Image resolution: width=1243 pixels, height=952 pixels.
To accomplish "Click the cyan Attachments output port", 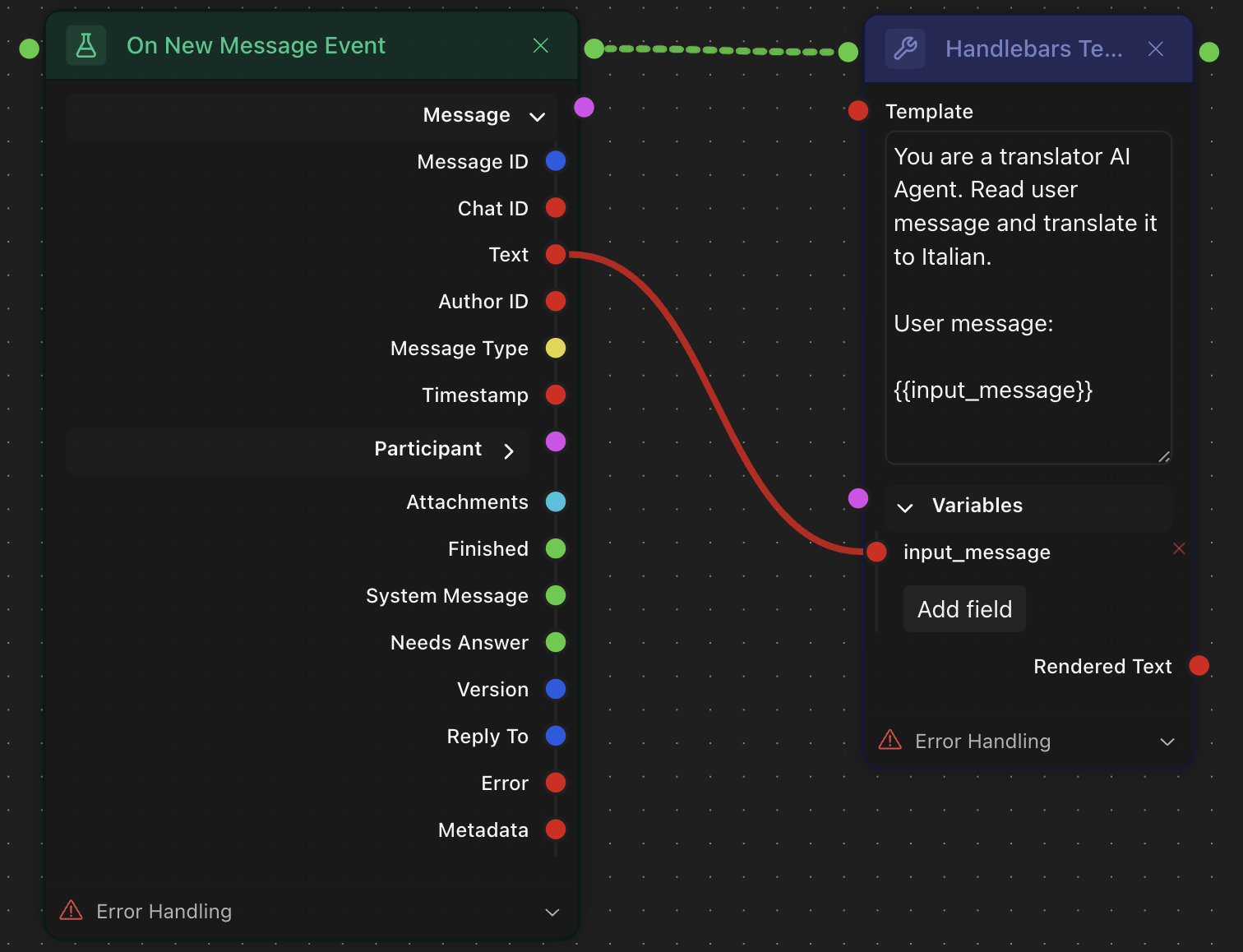I will coord(556,502).
